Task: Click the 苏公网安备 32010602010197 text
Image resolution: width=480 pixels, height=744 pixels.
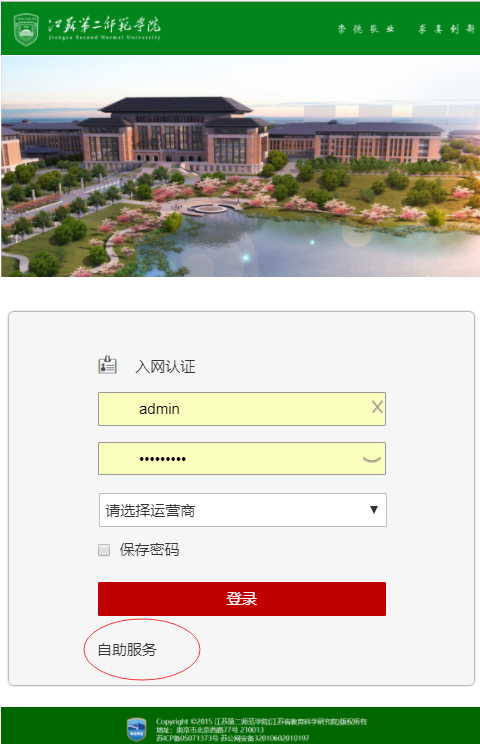Action: point(265,738)
